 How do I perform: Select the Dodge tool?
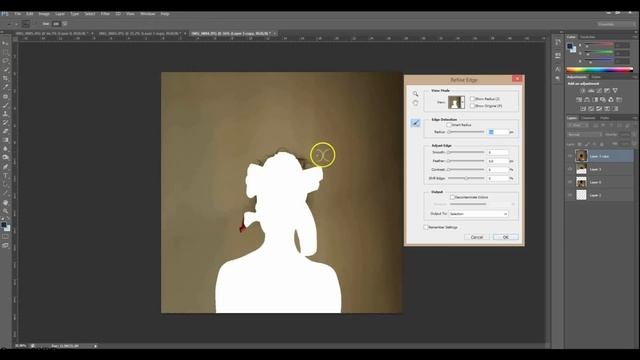[5, 158]
